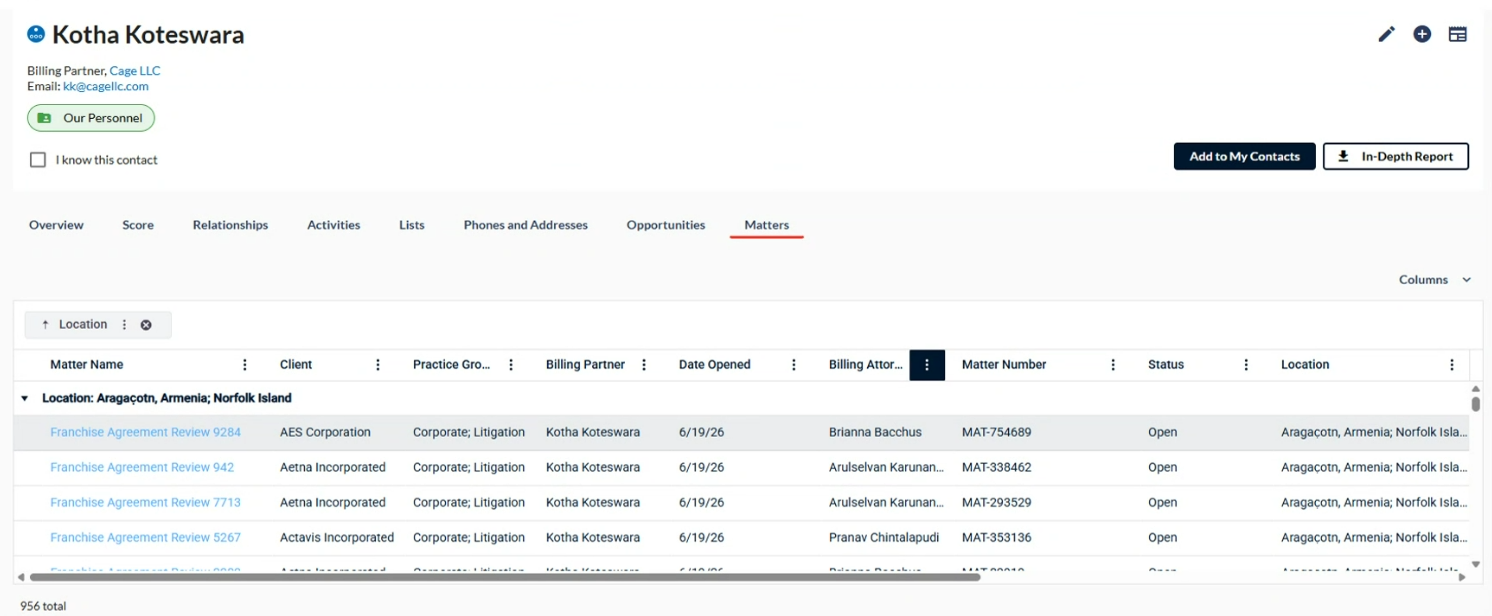This screenshot has width=1492, height=616.
Task: Switch to the Score tab
Action: tap(138, 225)
